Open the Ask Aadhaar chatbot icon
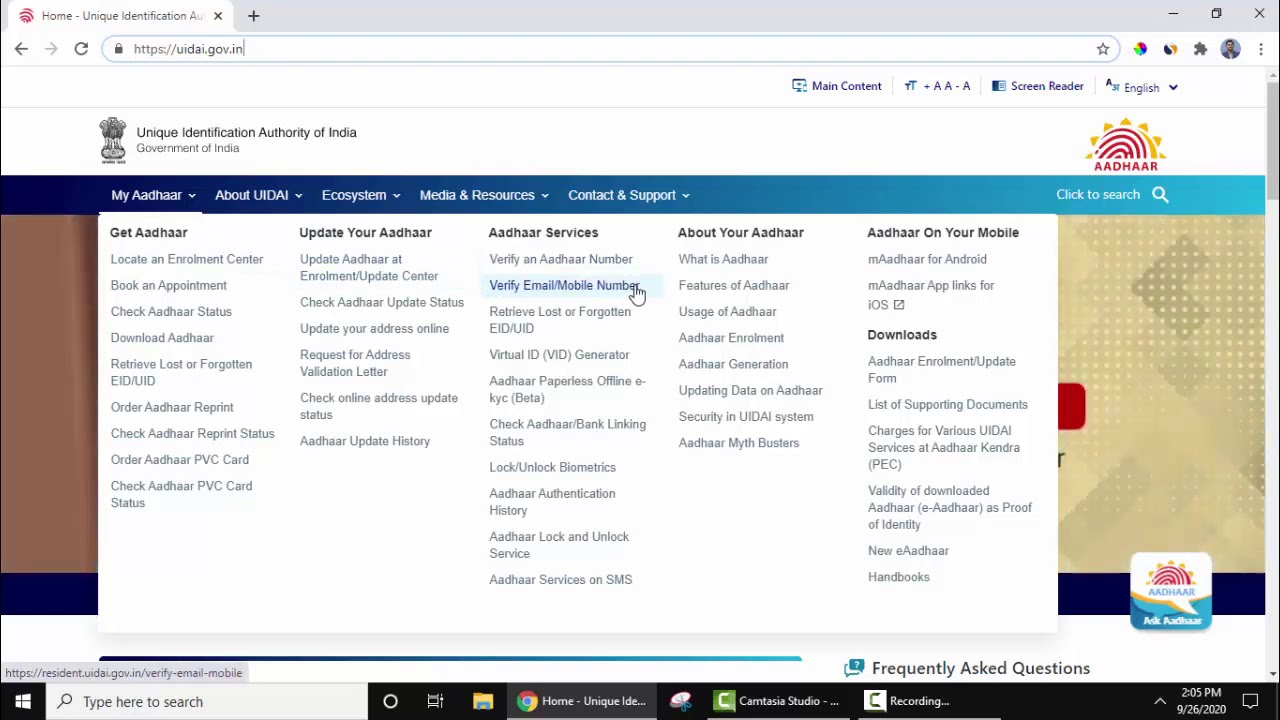The height and width of the screenshot is (720, 1280). (1171, 593)
